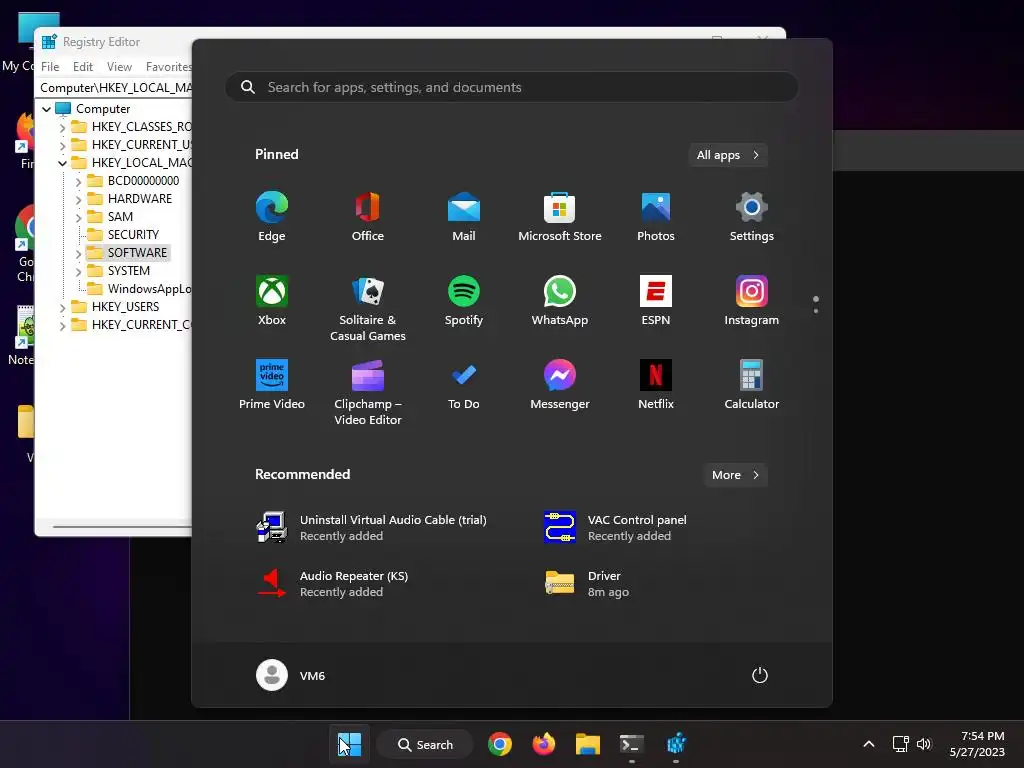Image resolution: width=1024 pixels, height=768 pixels.
Task: Collapse HKEY_LOCAL_MACHINE key
Action: click(63, 163)
